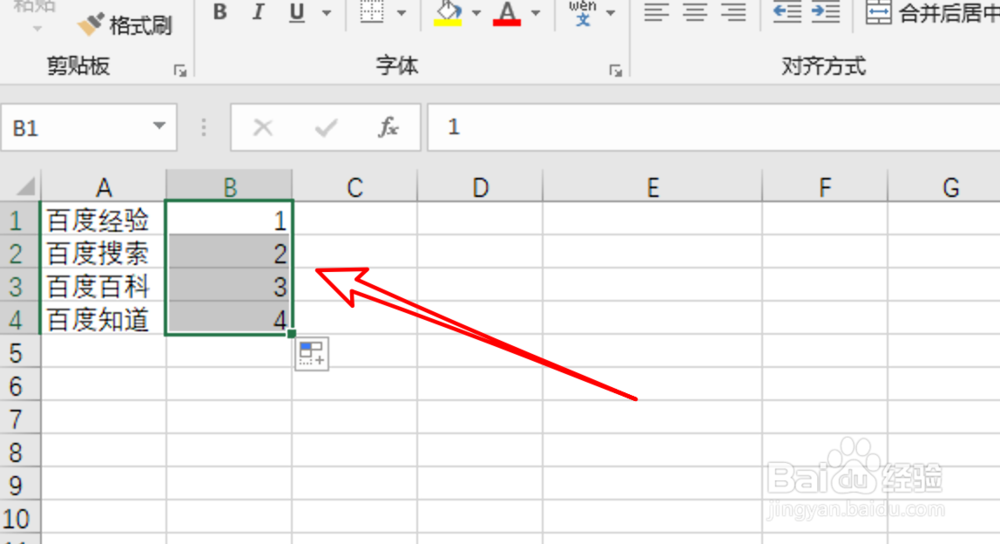Select row 4 header
This screenshot has height=544, width=1000.
pyautogui.click(x=19, y=320)
